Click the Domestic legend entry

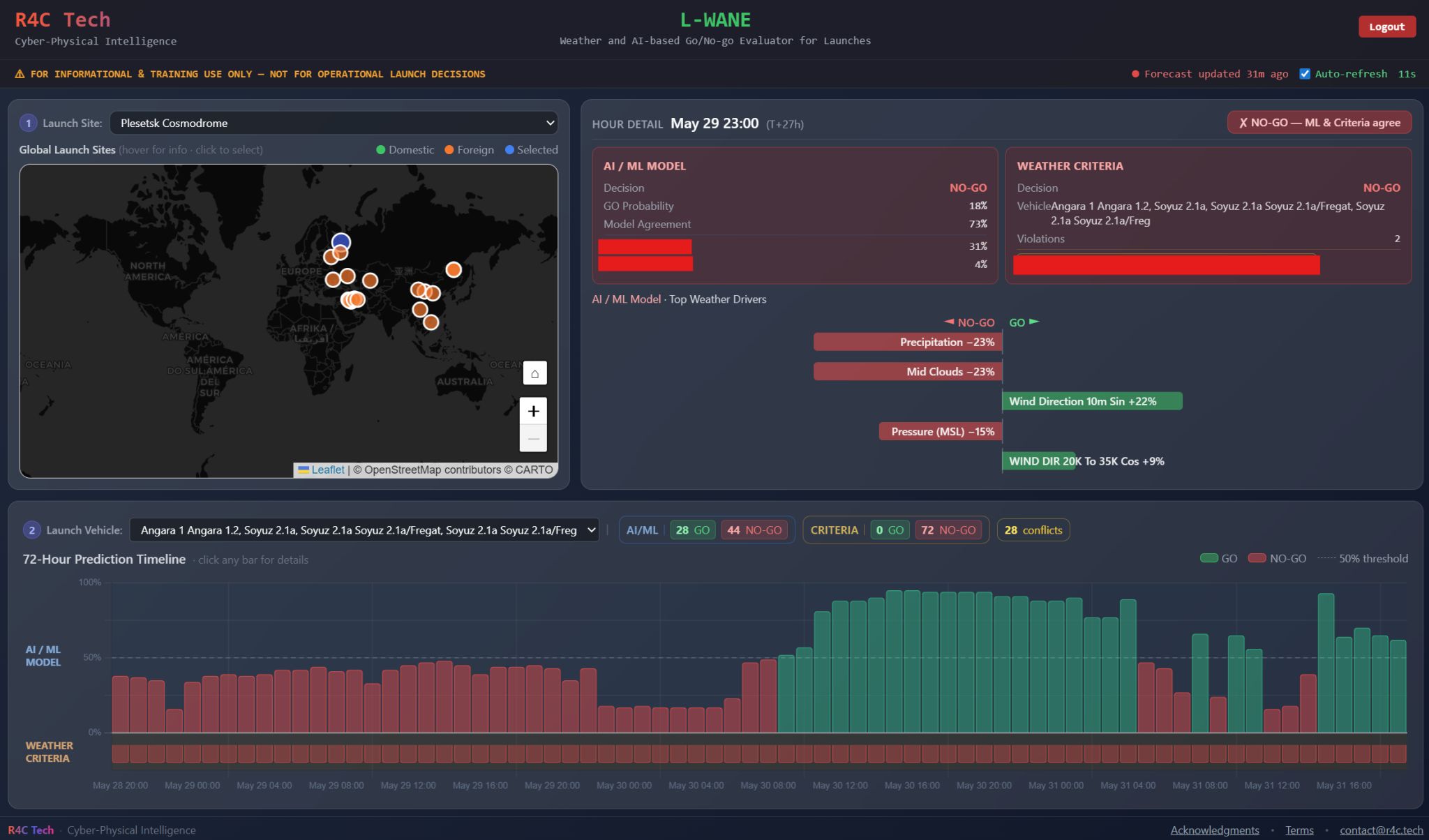(x=405, y=150)
